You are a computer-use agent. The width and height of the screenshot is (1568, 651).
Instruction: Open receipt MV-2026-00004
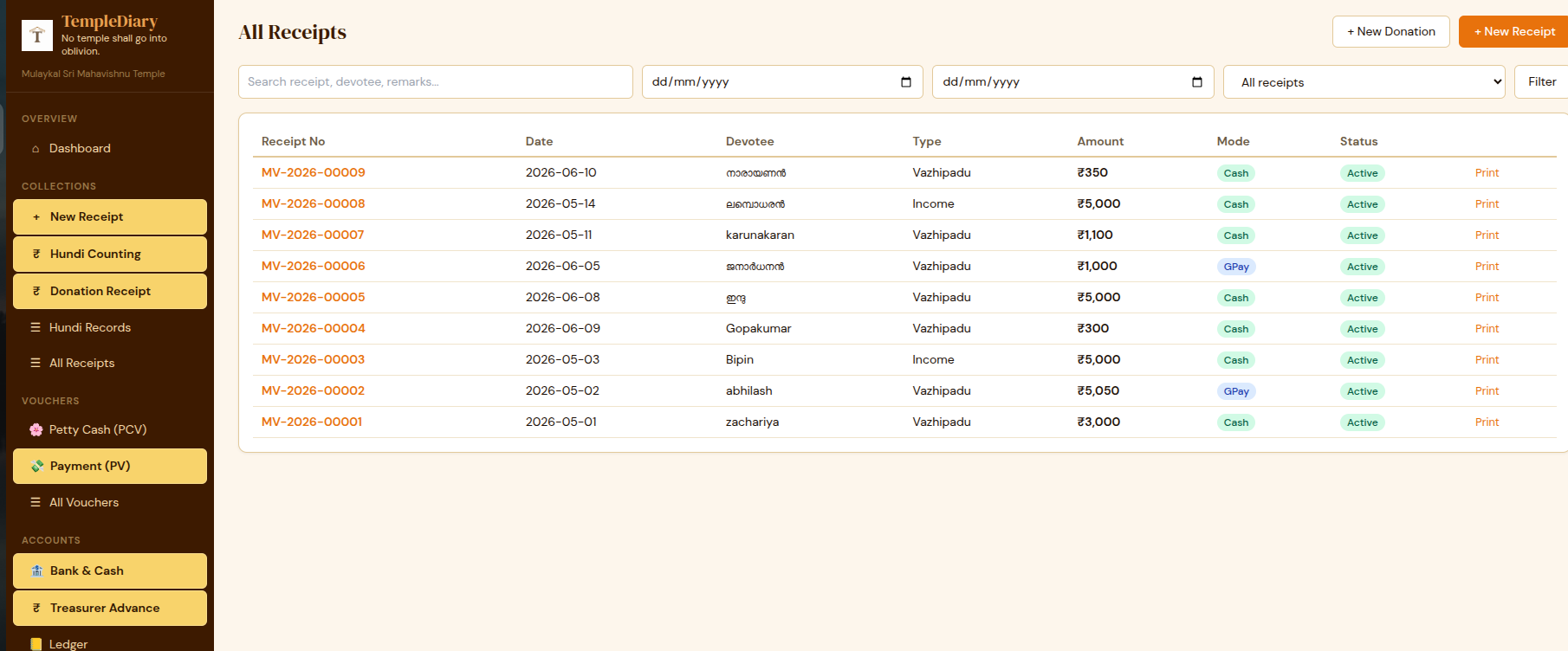[x=314, y=329]
